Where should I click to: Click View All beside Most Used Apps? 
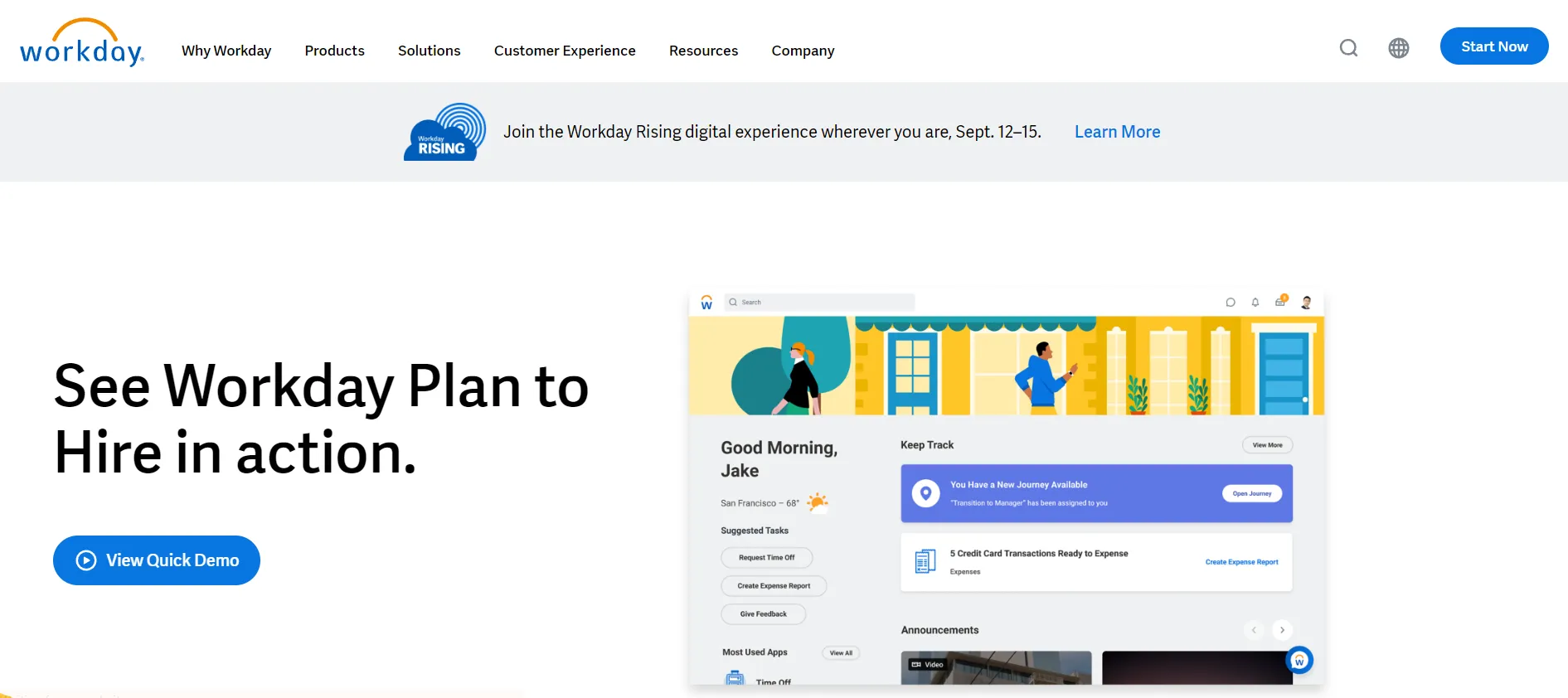(x=842, y=653)
